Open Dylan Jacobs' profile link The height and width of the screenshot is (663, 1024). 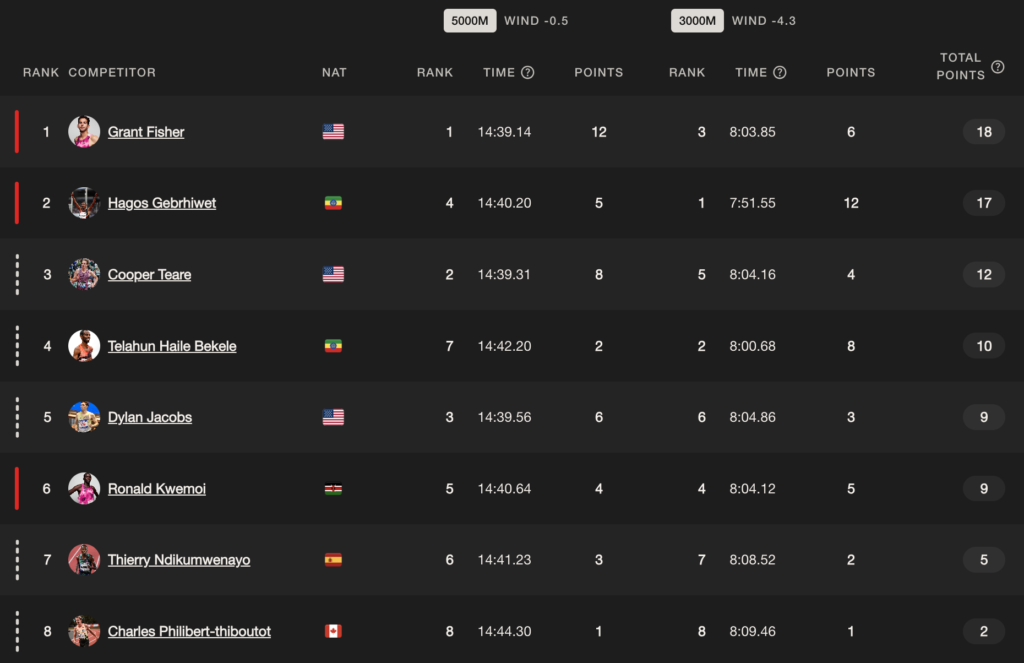tap(150, 417)
